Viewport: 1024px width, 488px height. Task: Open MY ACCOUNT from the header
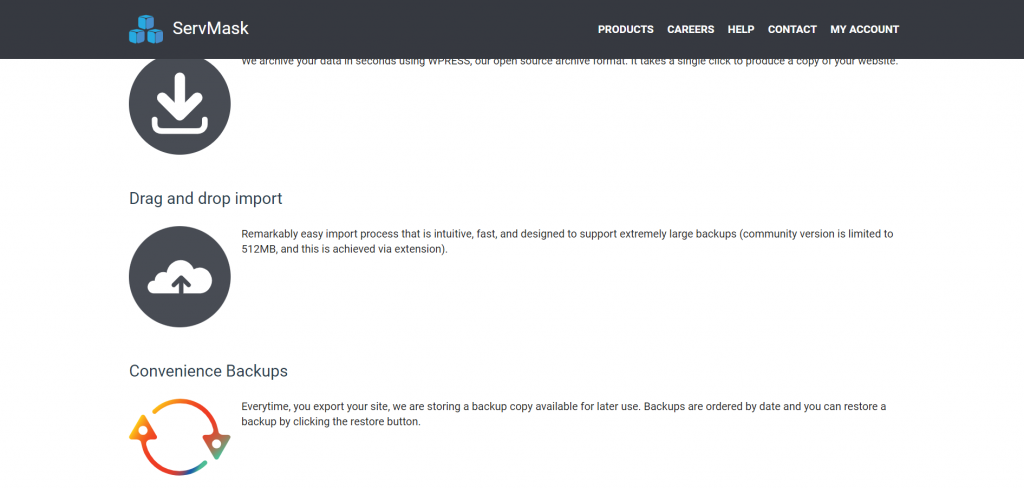(865, 29)
